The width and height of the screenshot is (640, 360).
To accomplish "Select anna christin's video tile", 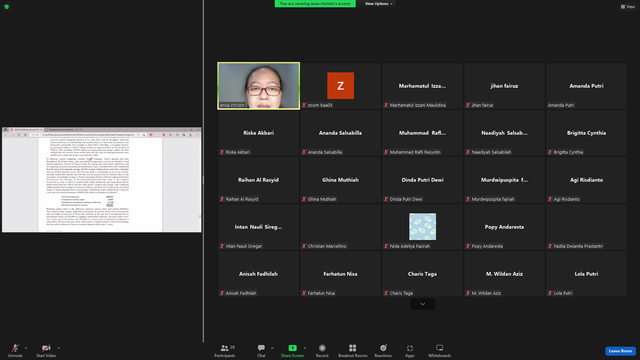I will coord(259,86).
